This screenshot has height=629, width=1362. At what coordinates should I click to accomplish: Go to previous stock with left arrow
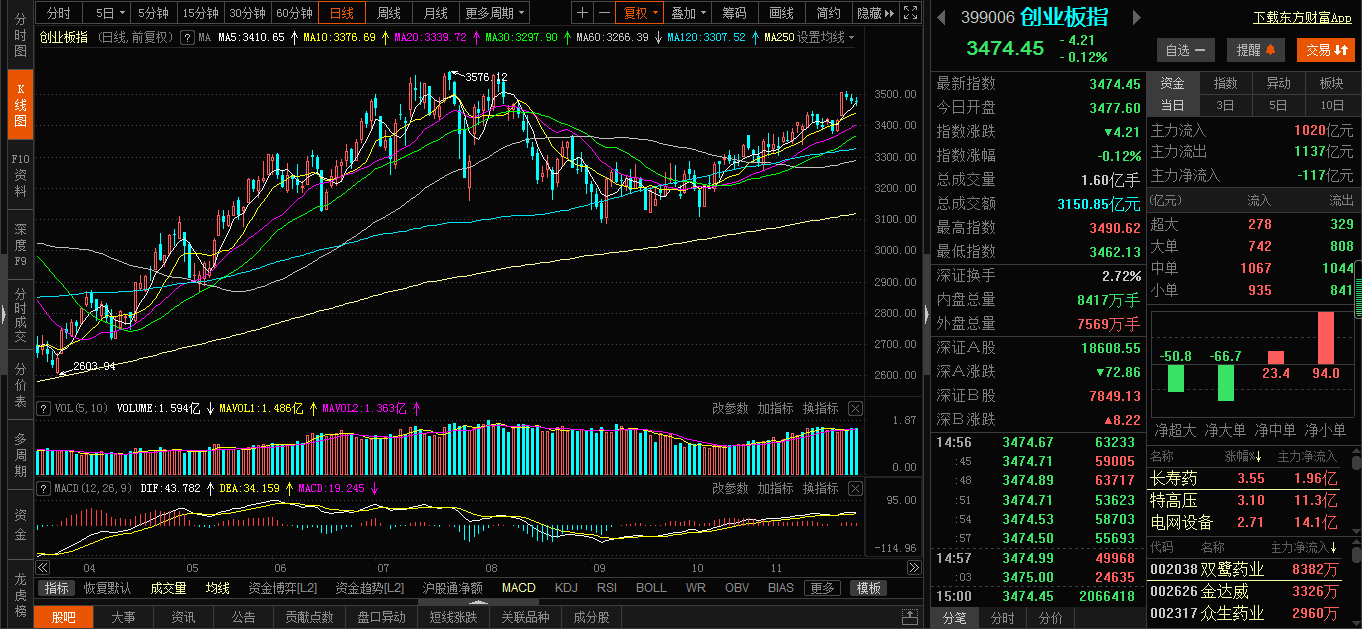[940, 17]
